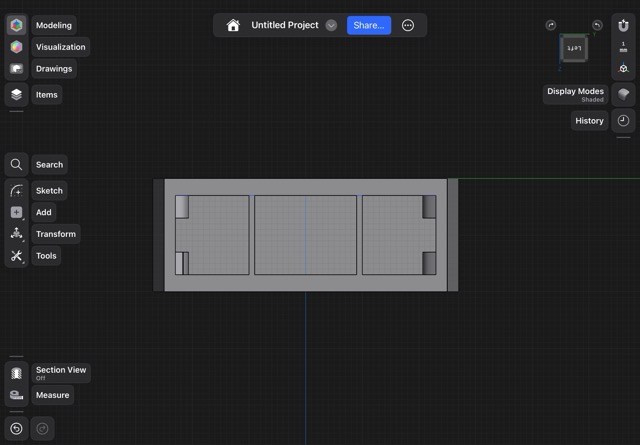Click the Add label

tap(44, 212)
